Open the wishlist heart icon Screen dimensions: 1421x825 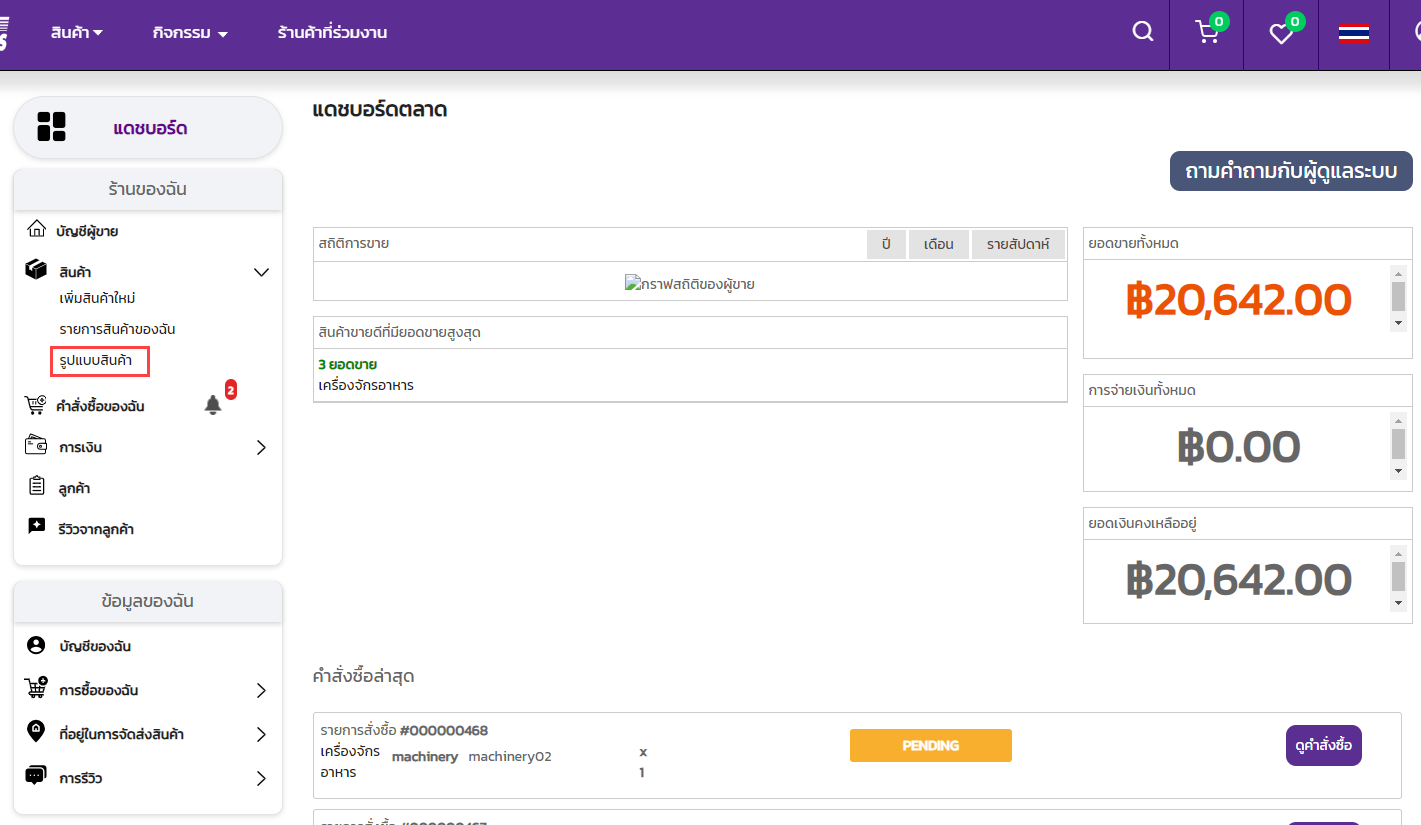[1281, 34]
